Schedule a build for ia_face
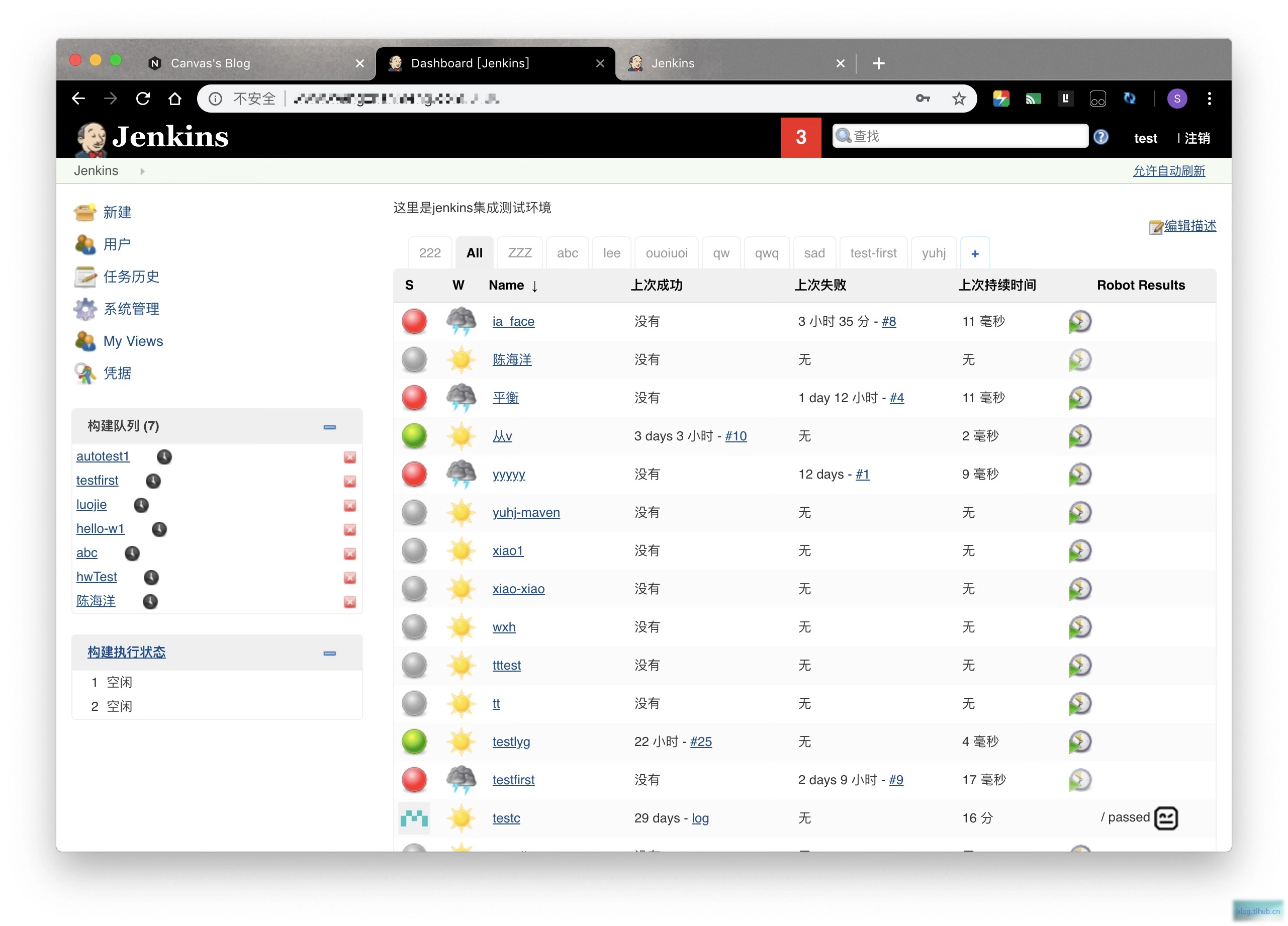The width and height of the screenshot is (1288, 926). (x=1079, y=321)
